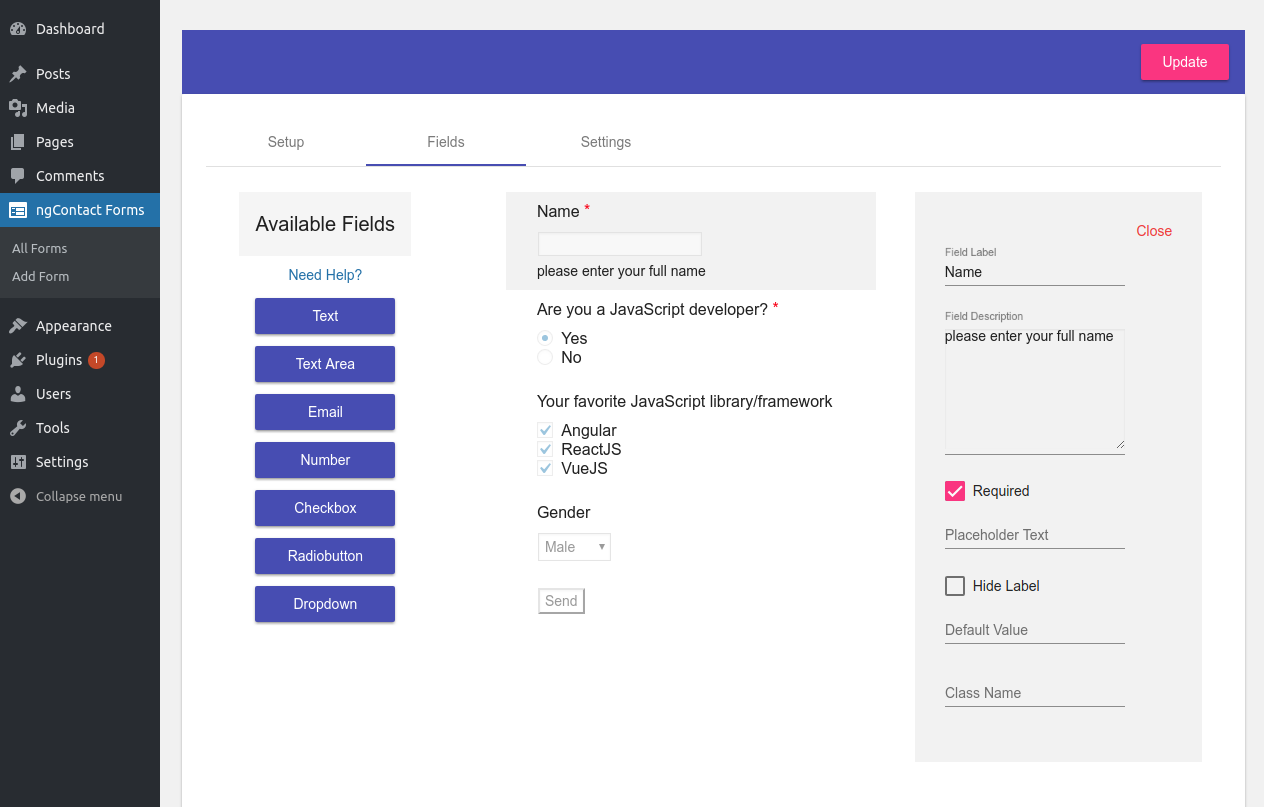Click the Plugins update count badge
This screenshot has height=807, width=1264.
96,360
